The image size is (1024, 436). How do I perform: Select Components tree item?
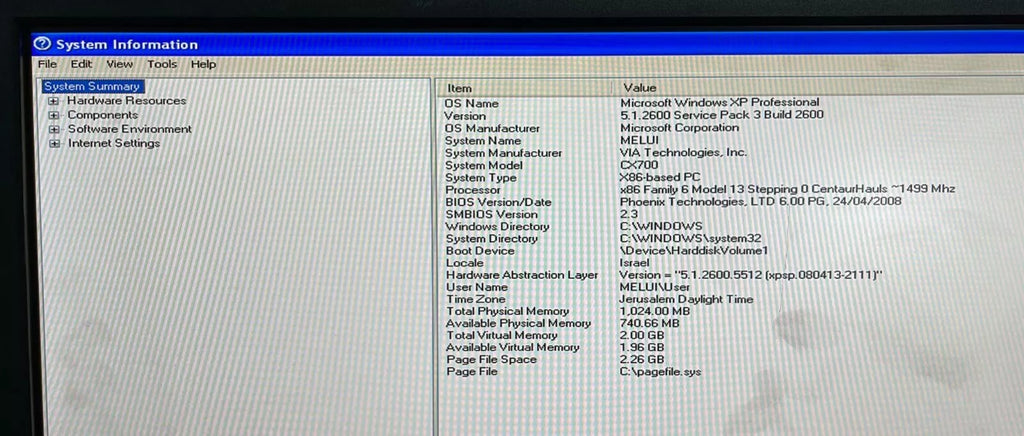tap(103, 115)
